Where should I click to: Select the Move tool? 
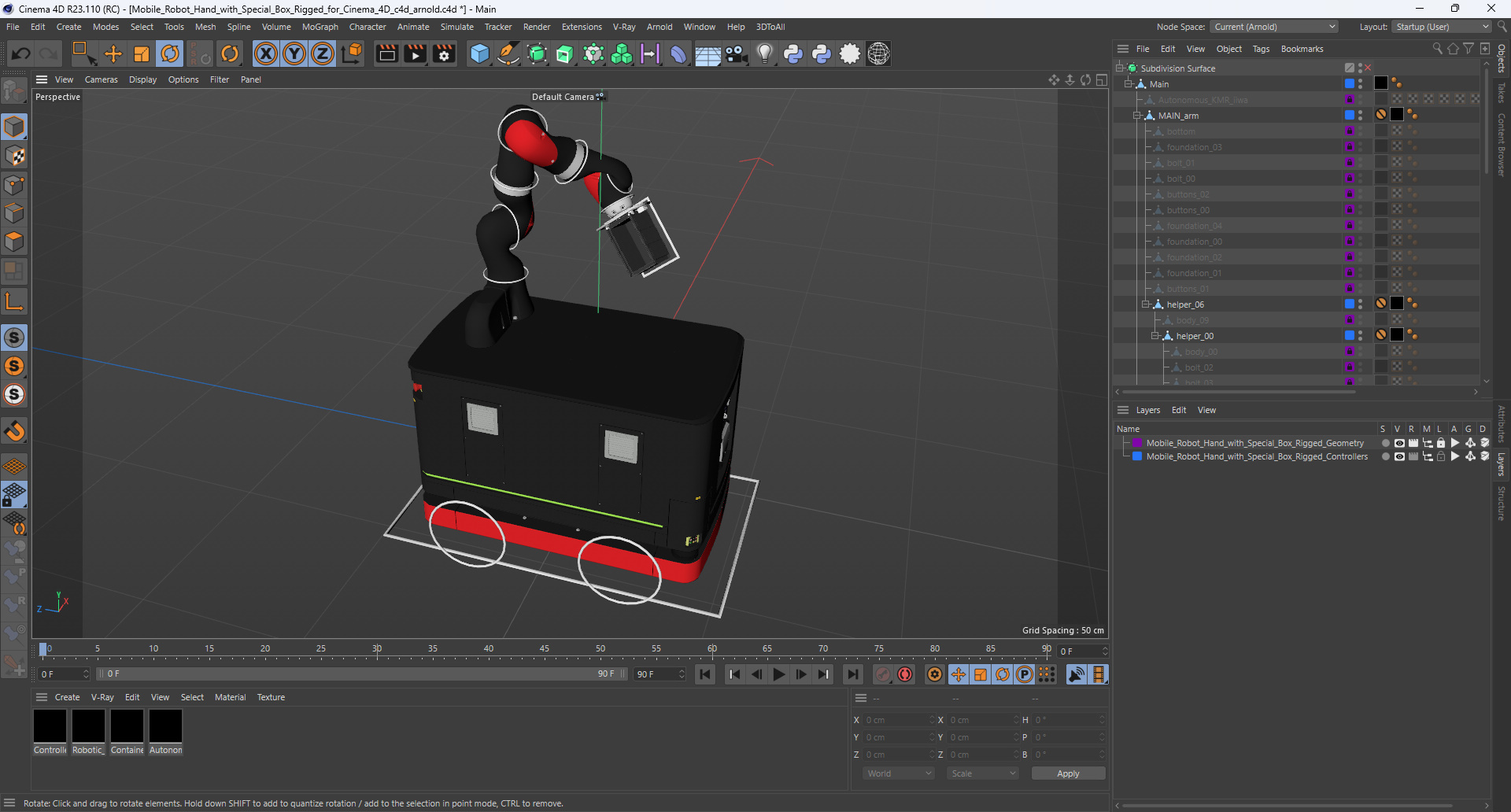click(113, 54)
